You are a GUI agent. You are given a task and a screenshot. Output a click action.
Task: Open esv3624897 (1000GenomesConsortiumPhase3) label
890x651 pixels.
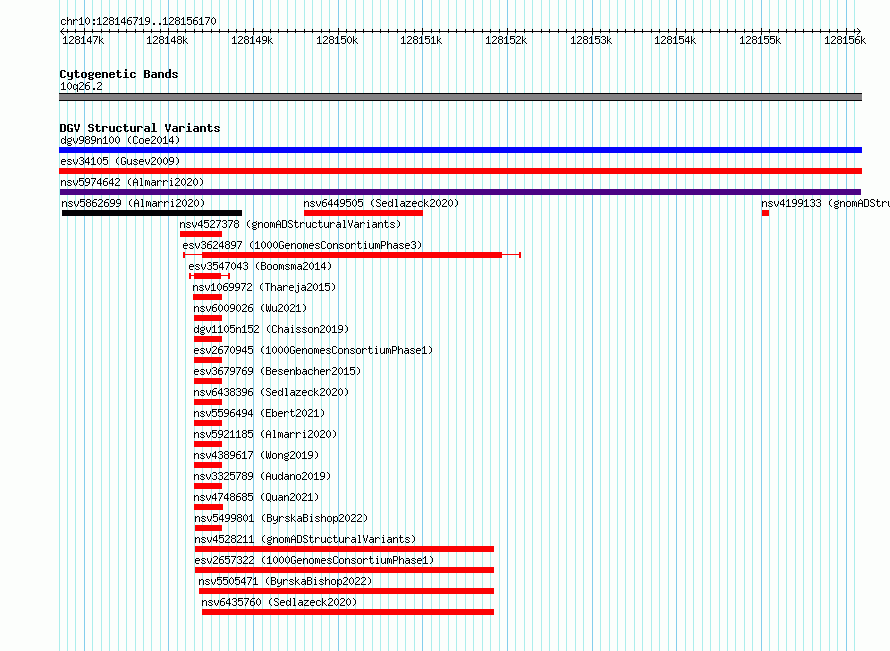[x=303, y=245]
